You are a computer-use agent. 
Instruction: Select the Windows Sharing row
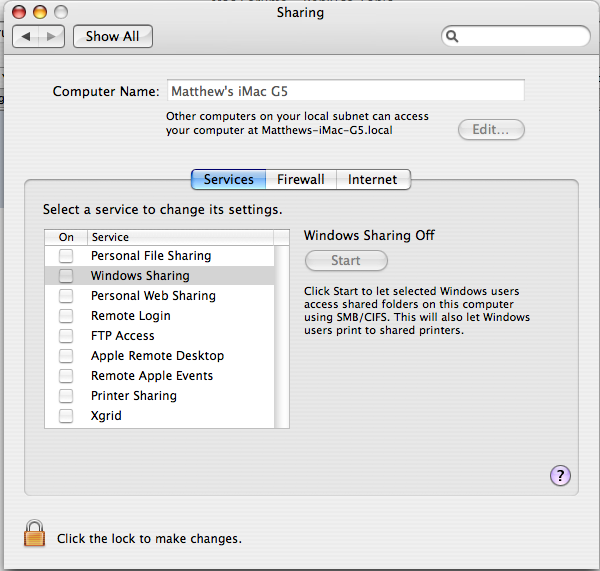point(160,276)
